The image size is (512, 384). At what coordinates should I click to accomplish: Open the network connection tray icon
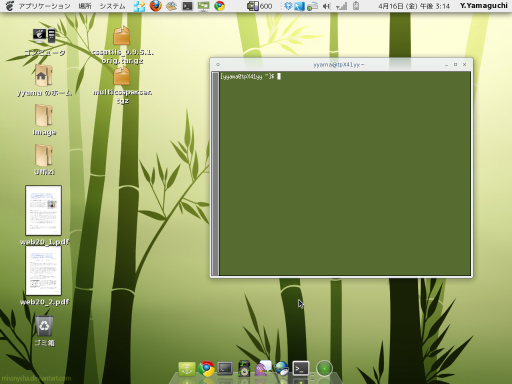click(x=312, y=6)
